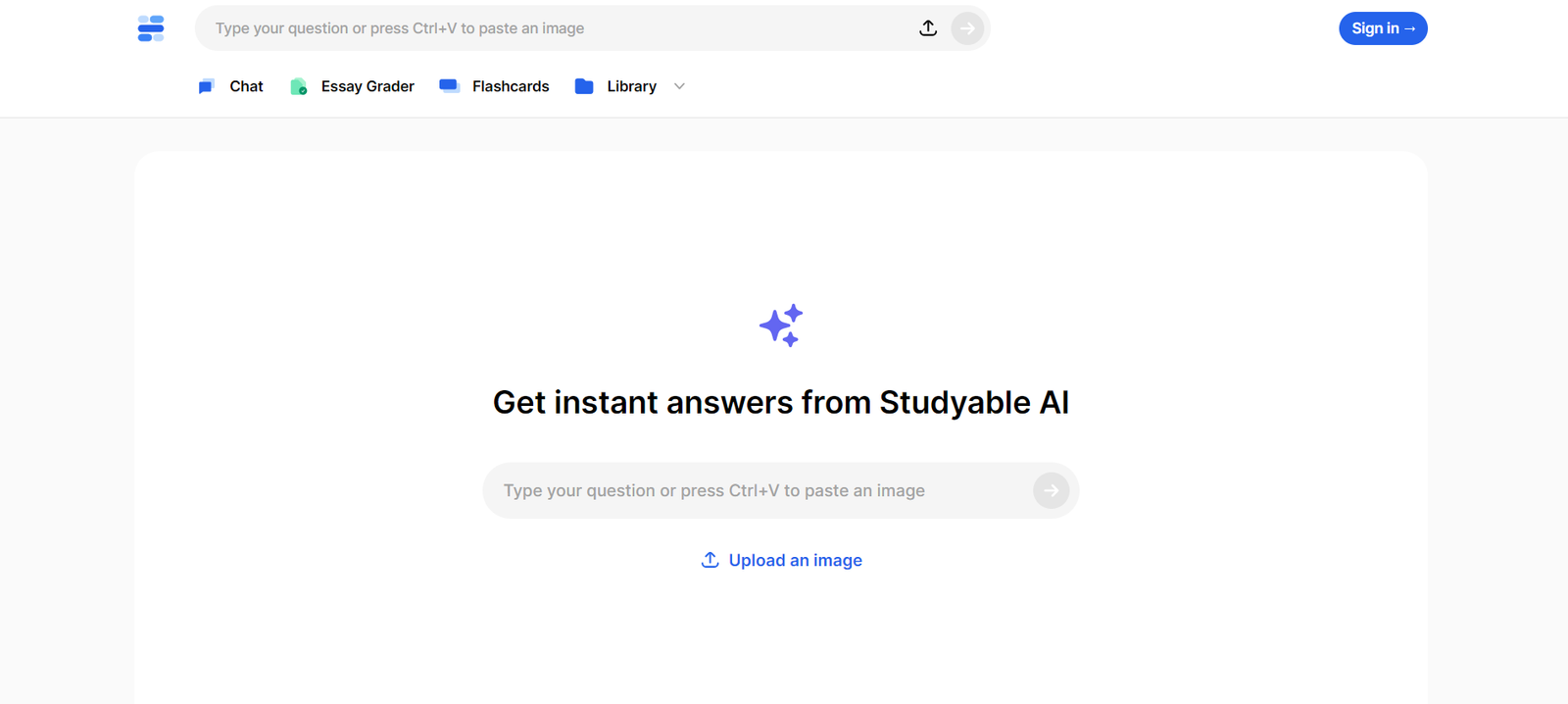Open the Chat text label in navigation
This screenshot has width=1568, height=704.
pyautogui.click(x=246, y=86)
